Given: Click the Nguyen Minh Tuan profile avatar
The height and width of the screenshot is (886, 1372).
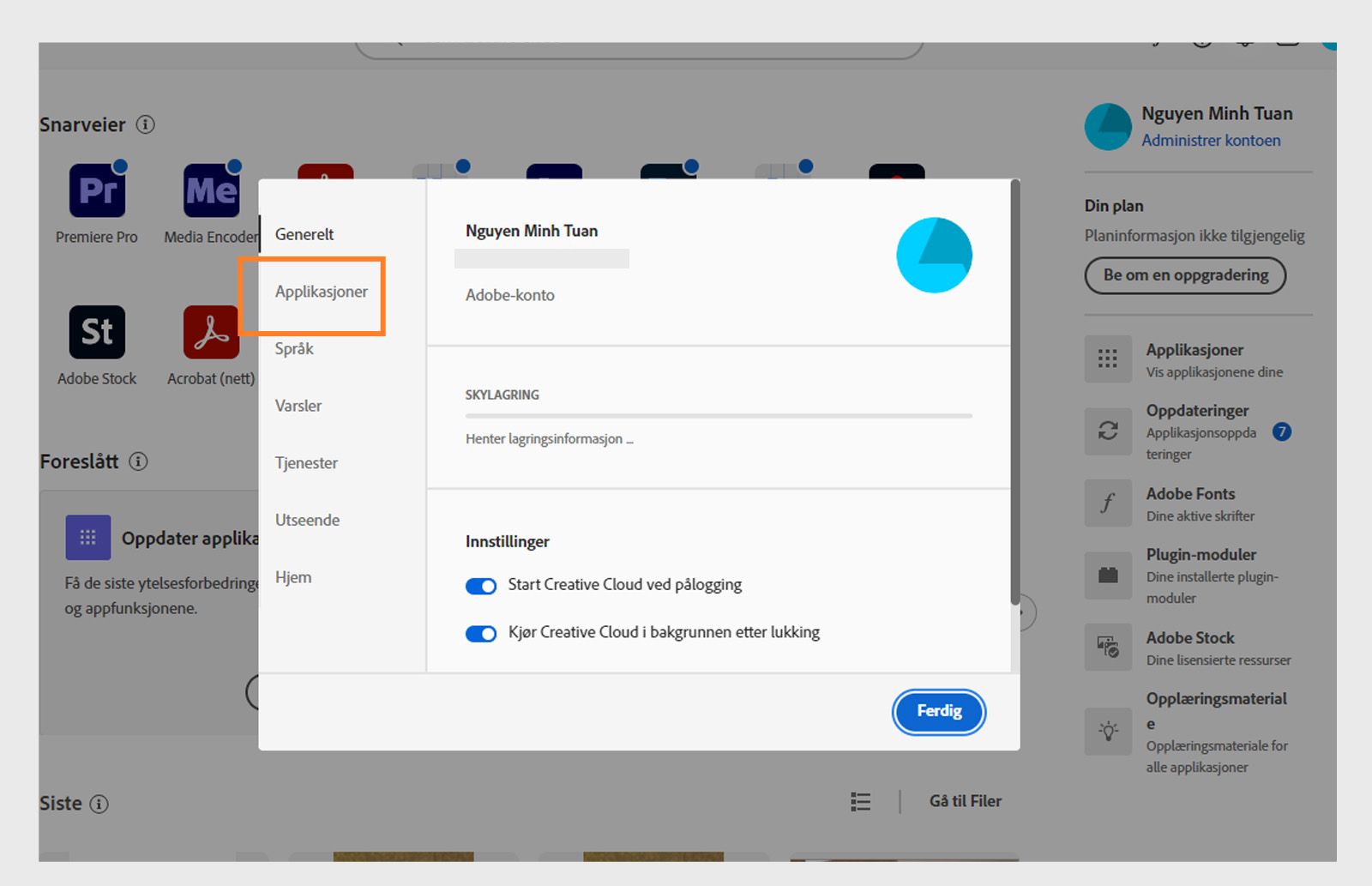Looking at the screenshot, I should [1108, 126].
